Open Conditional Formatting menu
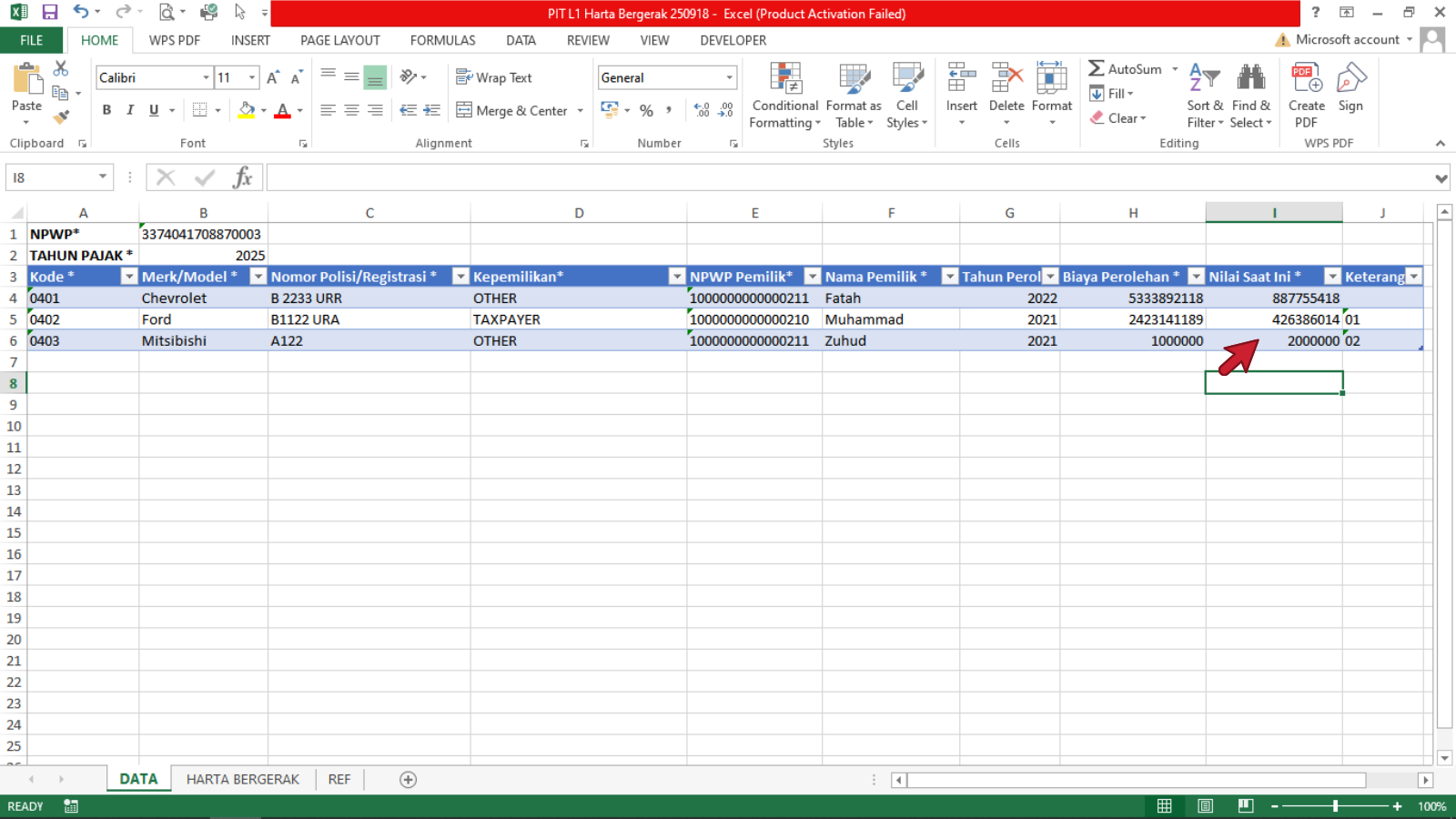Screen dimensions: 1456x819 784,97
